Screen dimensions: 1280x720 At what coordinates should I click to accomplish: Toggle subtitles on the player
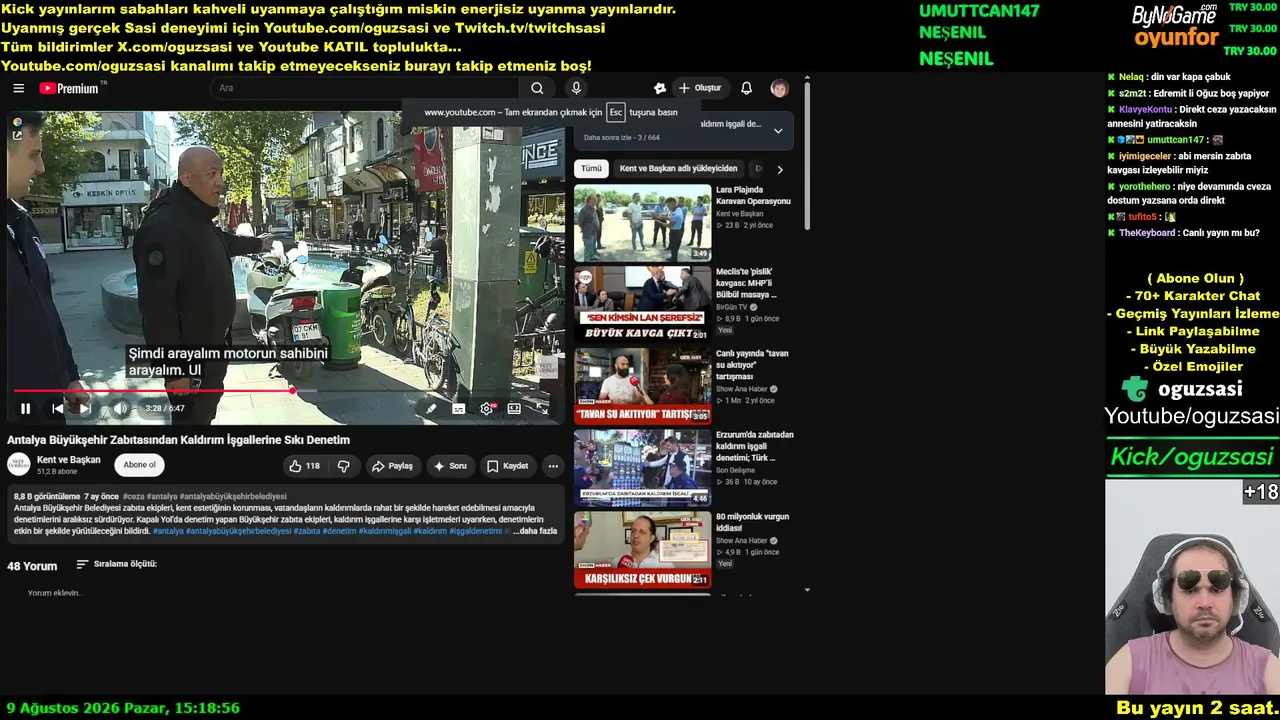coord(459,408)
